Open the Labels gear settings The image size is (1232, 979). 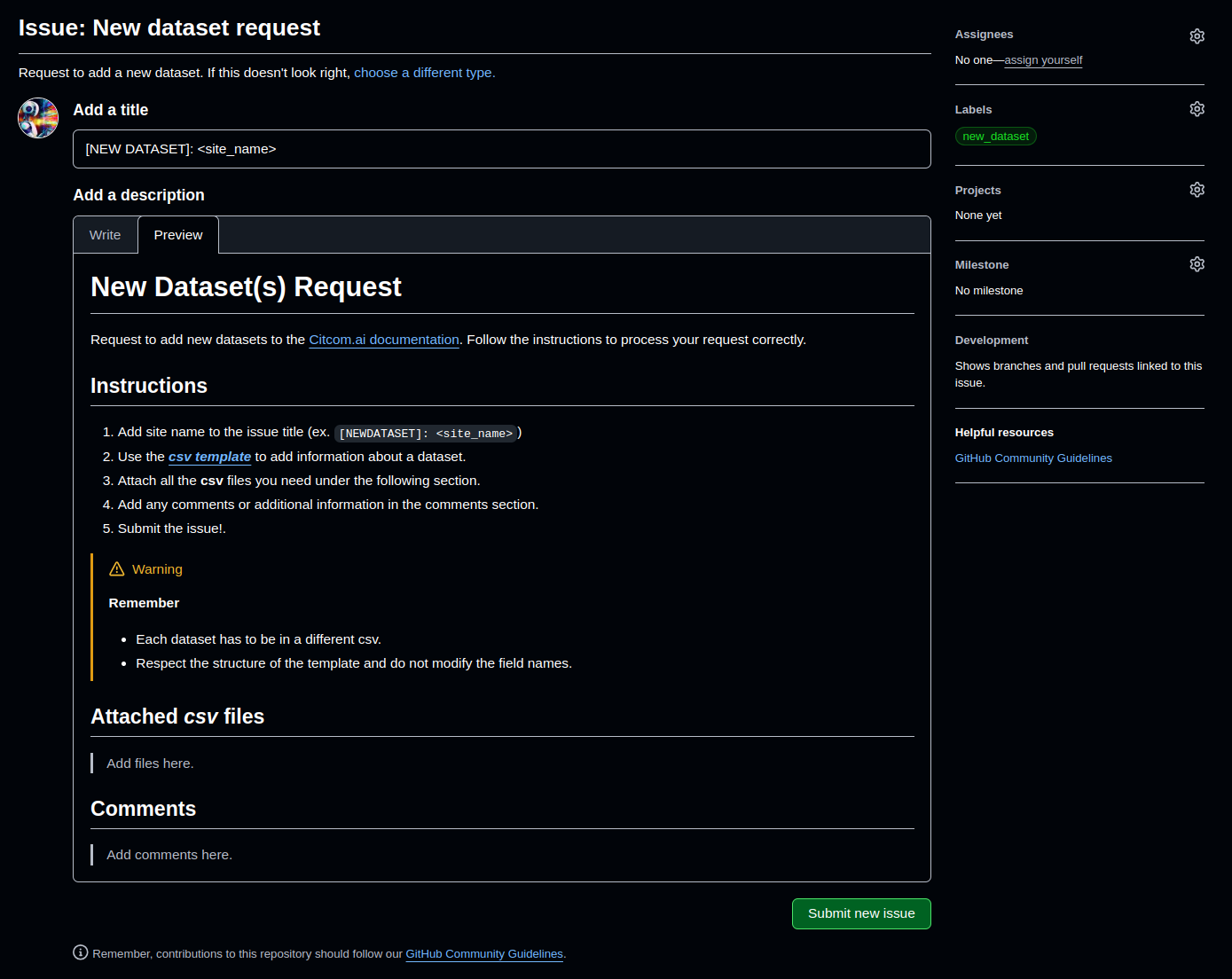pyautogui.click(x=1197, y=109)
